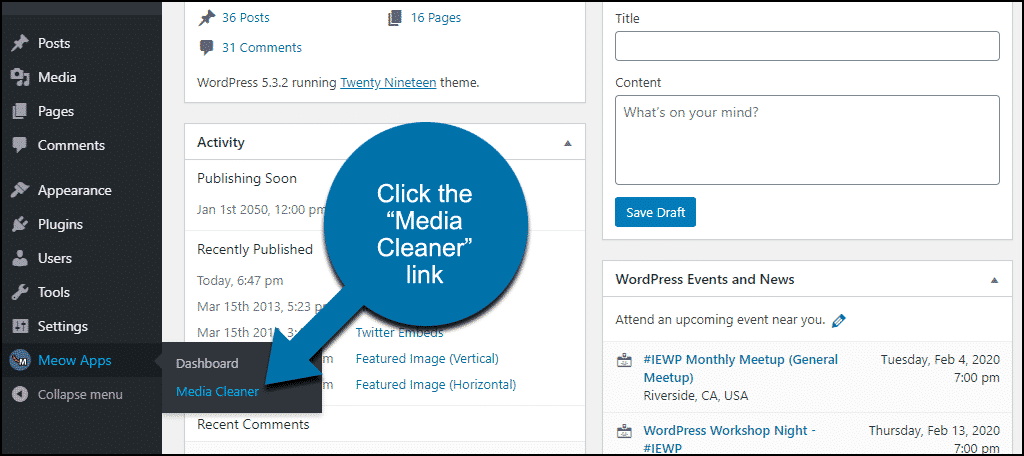
Task: Click the 'Recent Comments' heading
Action: point(253,424)
